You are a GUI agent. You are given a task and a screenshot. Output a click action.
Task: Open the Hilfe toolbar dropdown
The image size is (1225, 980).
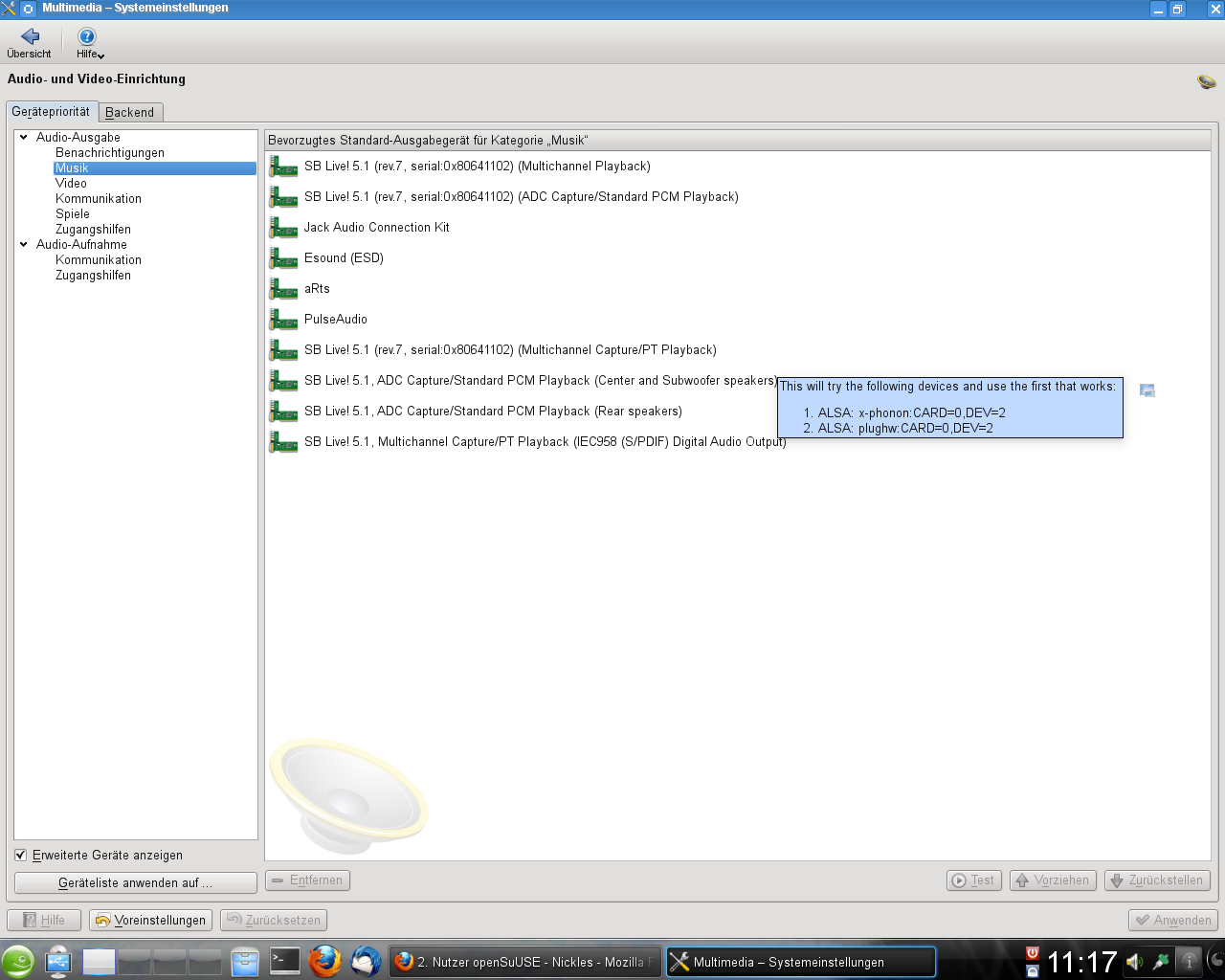pos(89,43)
